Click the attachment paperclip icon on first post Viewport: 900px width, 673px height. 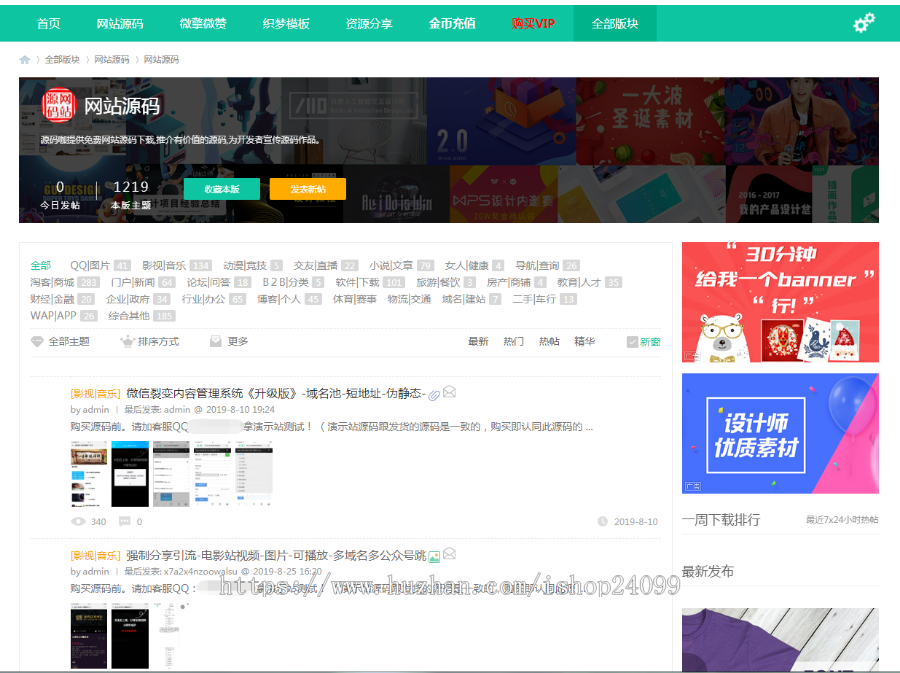tap(434, 394)
